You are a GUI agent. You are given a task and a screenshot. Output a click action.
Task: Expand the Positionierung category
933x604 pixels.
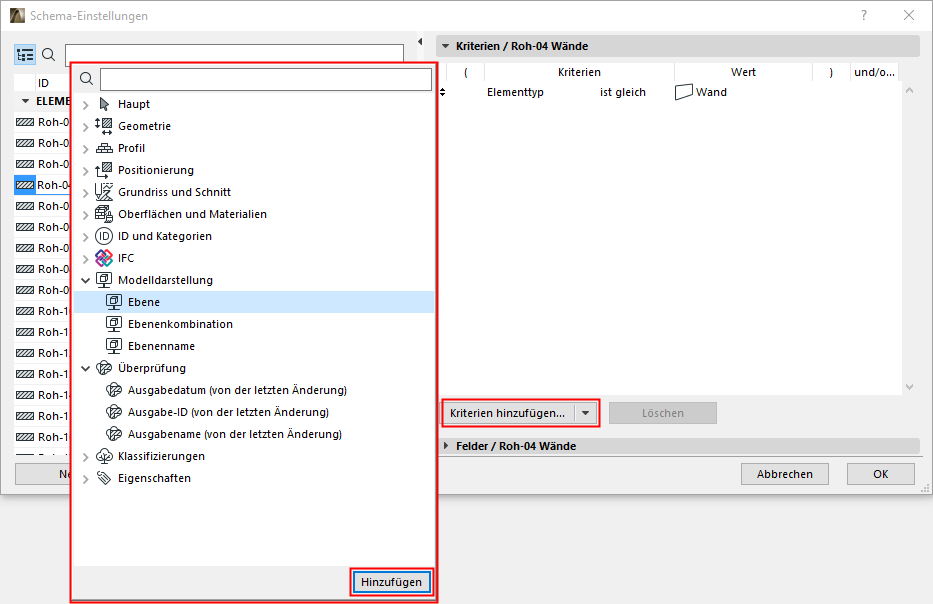[86, 171]
